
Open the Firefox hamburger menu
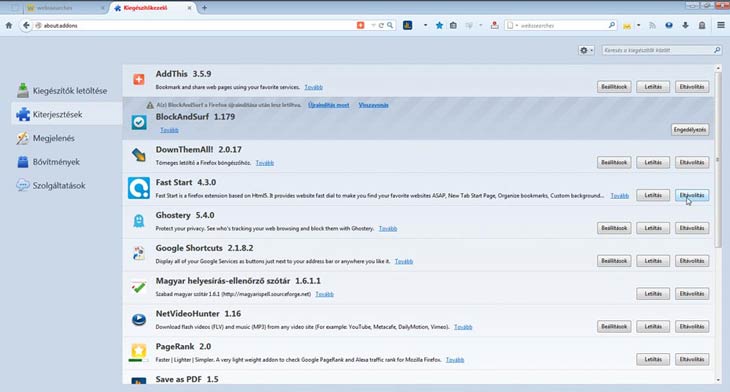[721, 26]
